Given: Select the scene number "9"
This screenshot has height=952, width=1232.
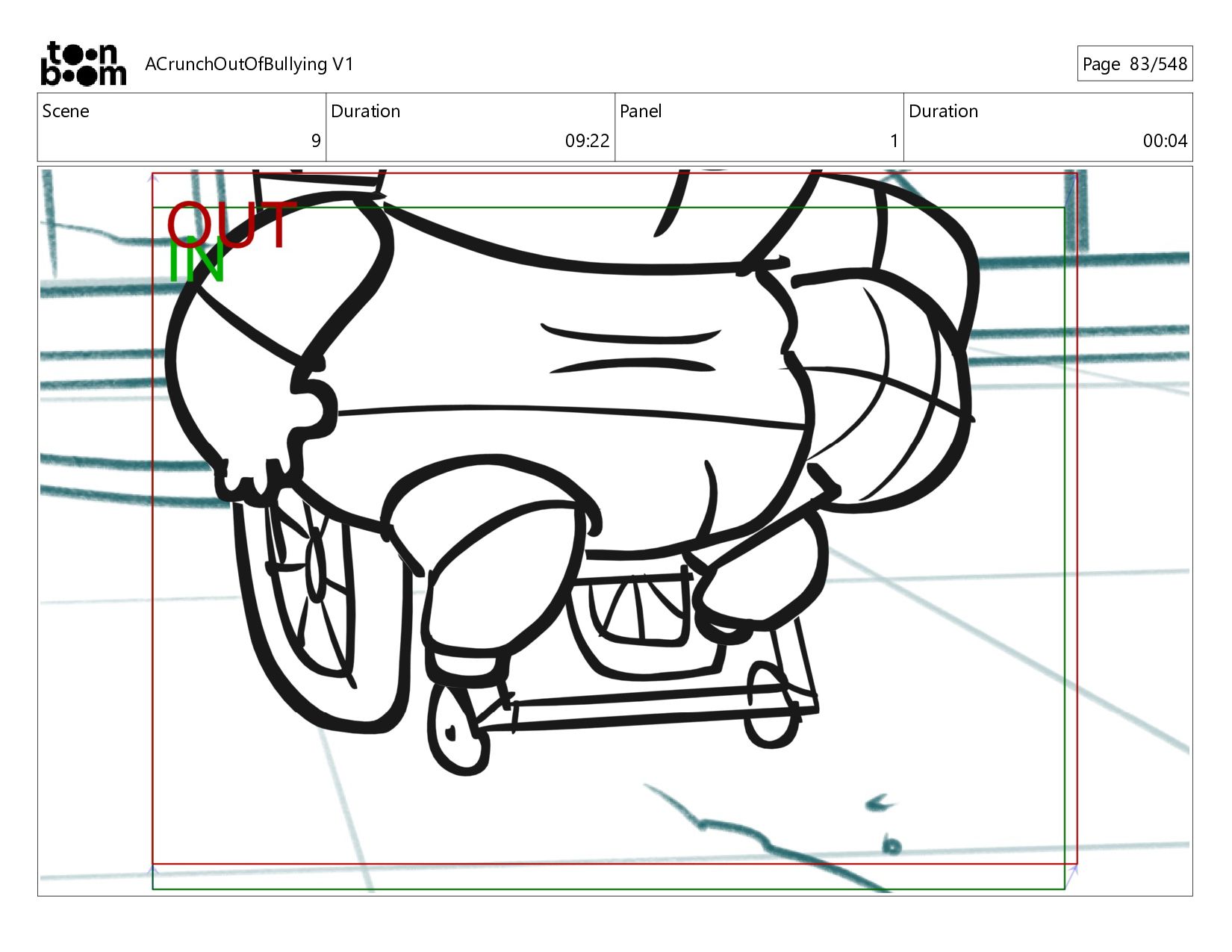Looking at the screenshot, I should pos(316,141).
